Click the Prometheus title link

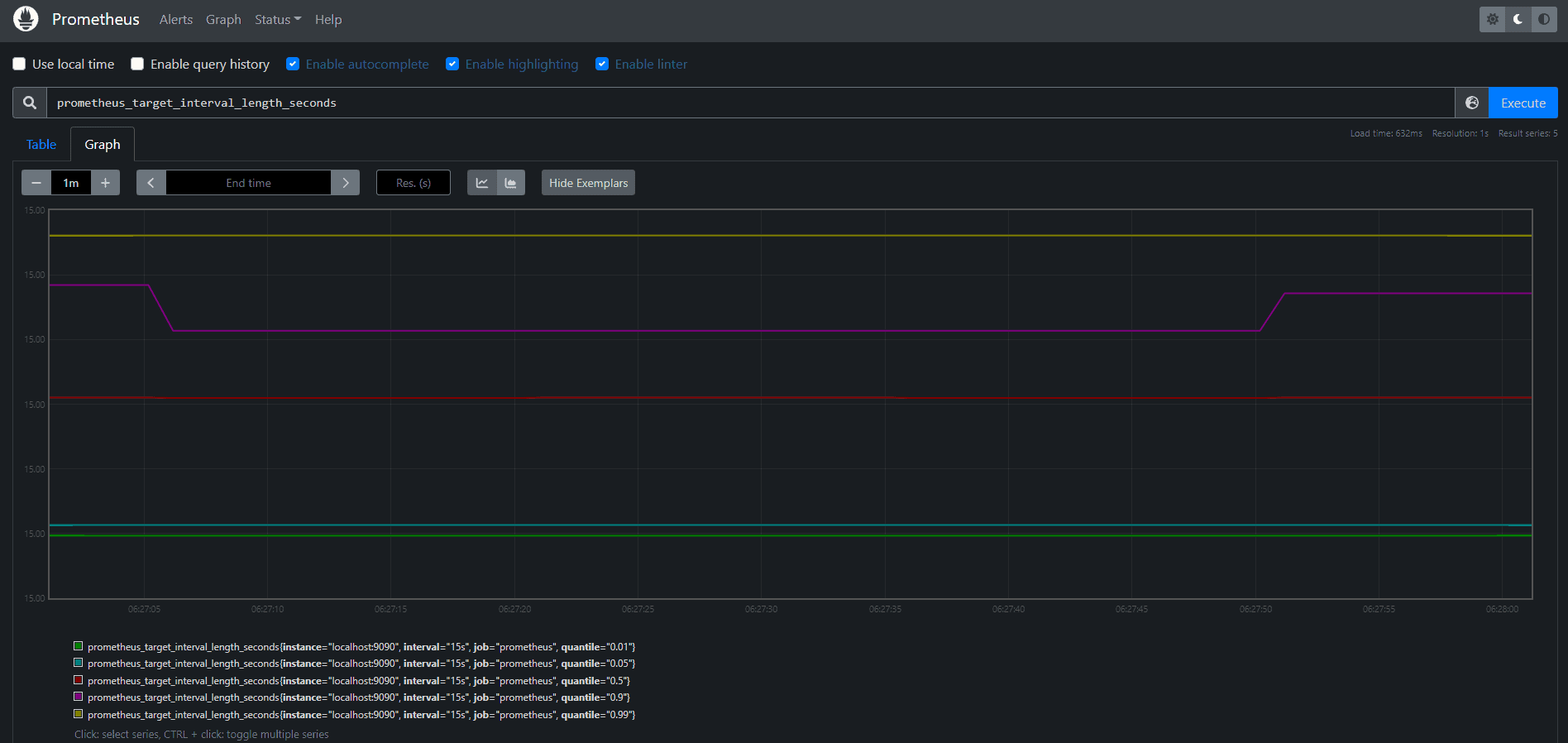pyautogui.click(x=96, y=19)
